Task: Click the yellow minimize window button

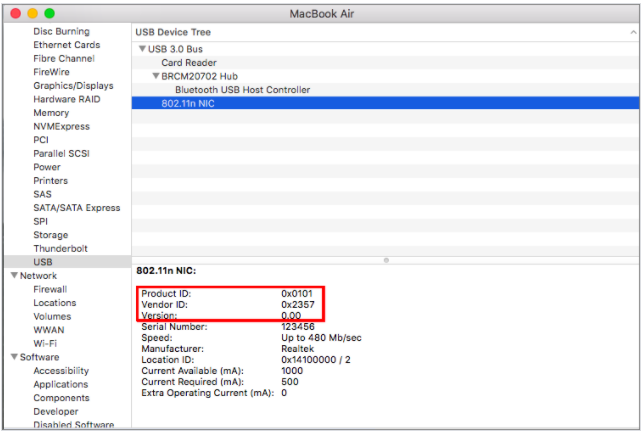Action: point(31,12)
